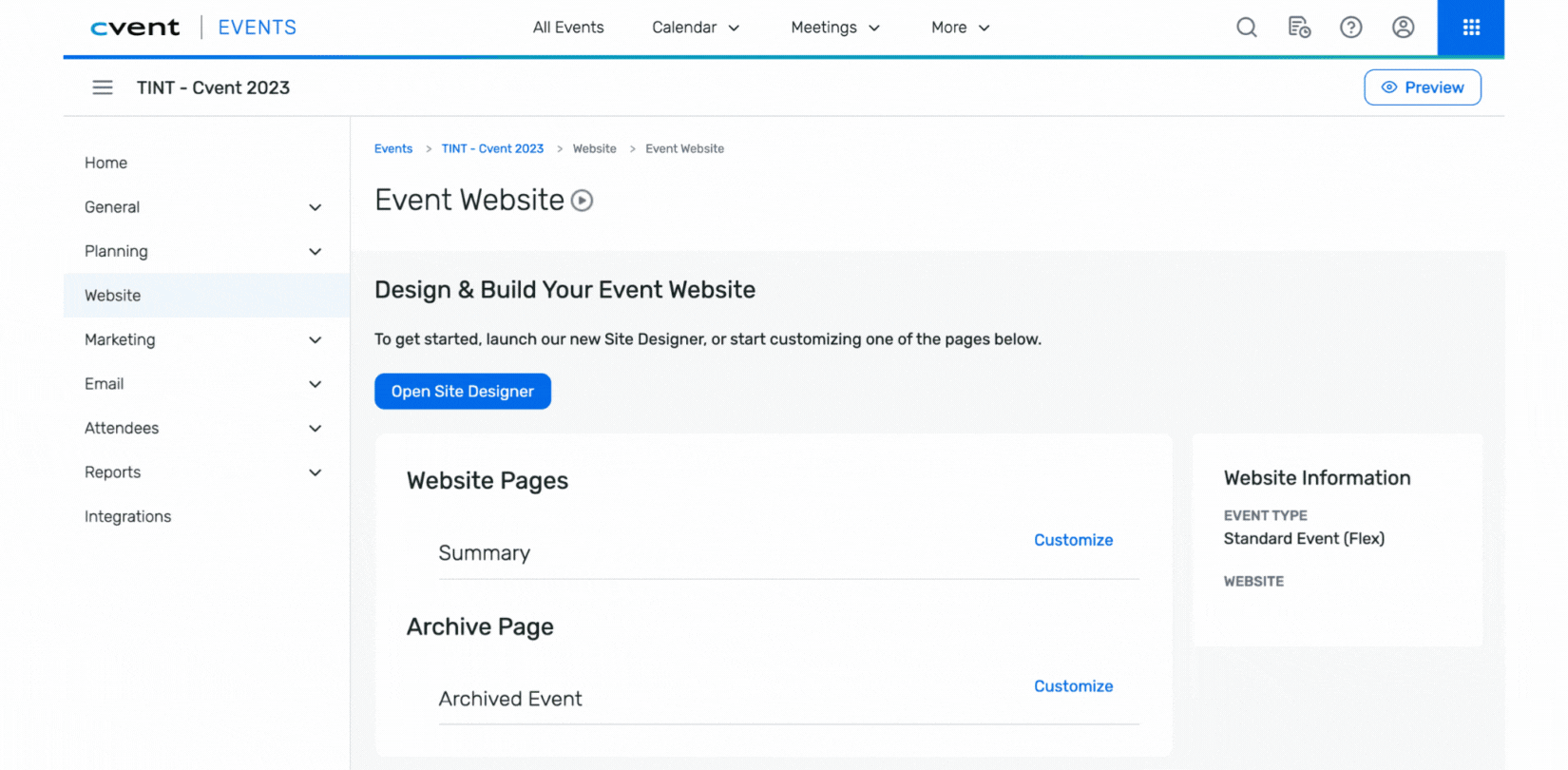Viewport: 1568px width, 770px height.
Task: Toggle the hamburger navigation menu
Action: (103, 87)
